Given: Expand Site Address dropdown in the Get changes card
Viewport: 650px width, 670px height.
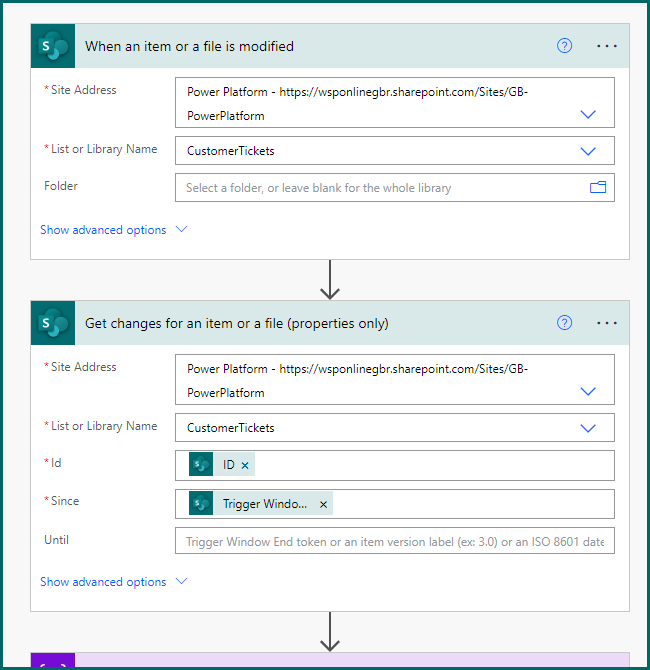Looking at the screenshot, I should pyautogui.click(x=588, y=391).
